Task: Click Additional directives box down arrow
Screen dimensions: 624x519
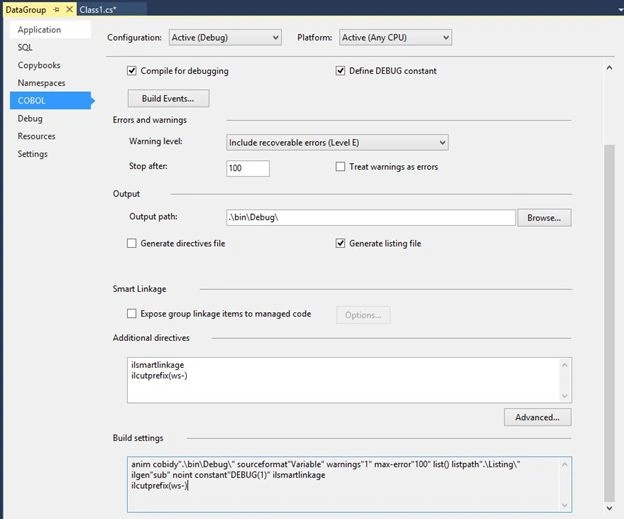Action: click(564, 396)
